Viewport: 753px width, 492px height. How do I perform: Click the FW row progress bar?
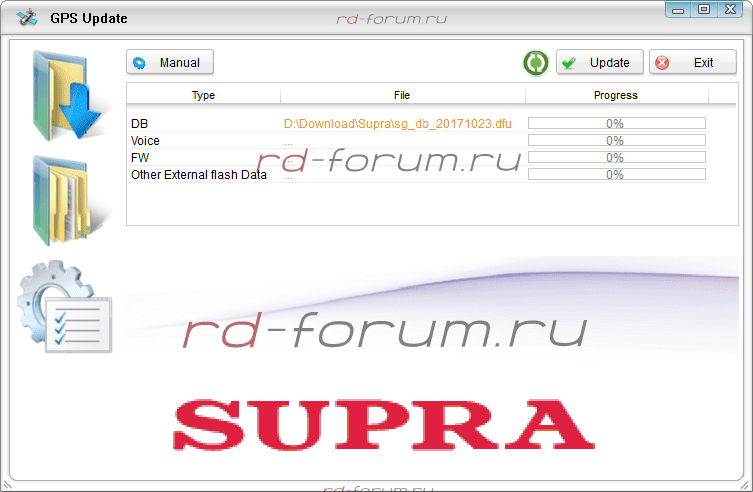point(617,157)
